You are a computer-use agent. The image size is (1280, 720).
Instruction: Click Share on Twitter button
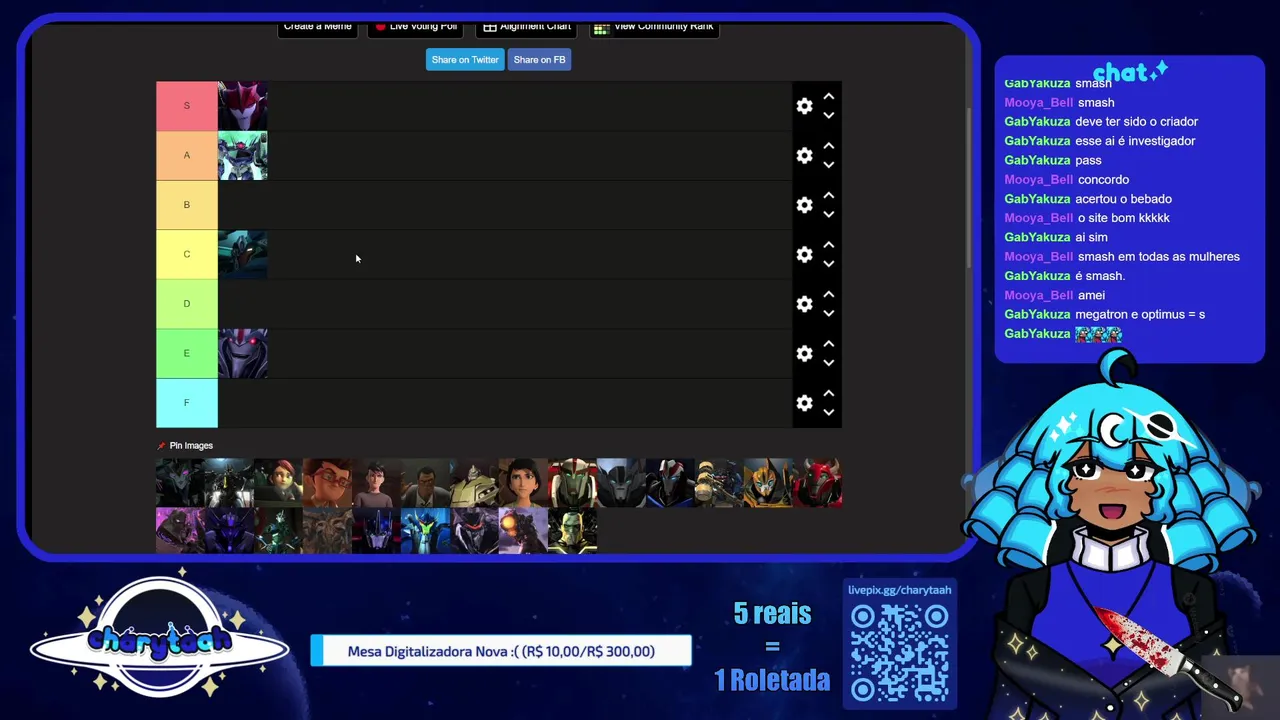pyautogui.click(x=465, y=60)
